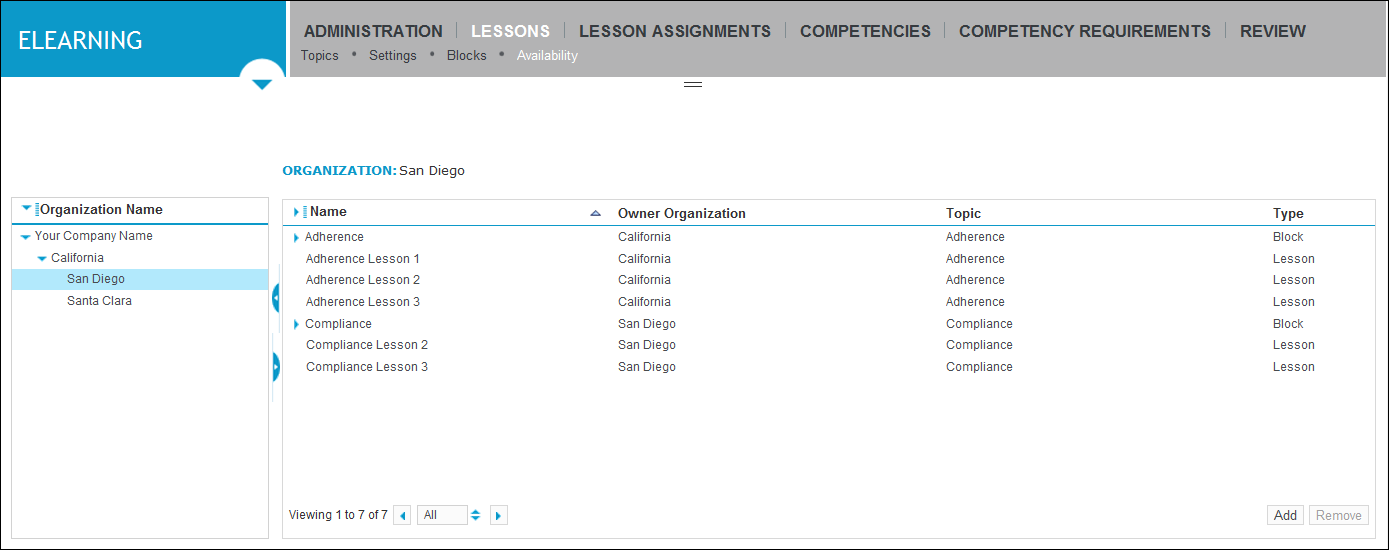Sort by Owner Organization column
The height and width of the screenshot is (550, 1389).
tap(682, 213)
